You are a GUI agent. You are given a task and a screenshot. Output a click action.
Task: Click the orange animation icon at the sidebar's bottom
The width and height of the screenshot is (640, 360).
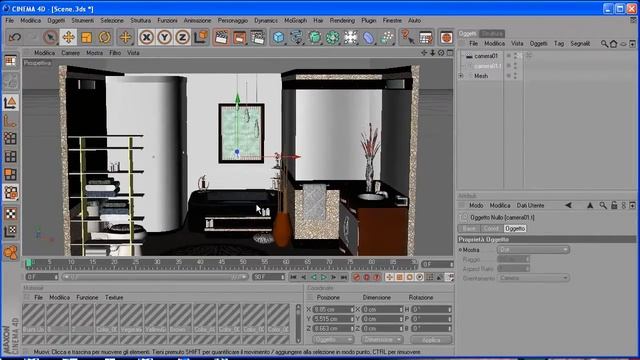click(10, 252)
